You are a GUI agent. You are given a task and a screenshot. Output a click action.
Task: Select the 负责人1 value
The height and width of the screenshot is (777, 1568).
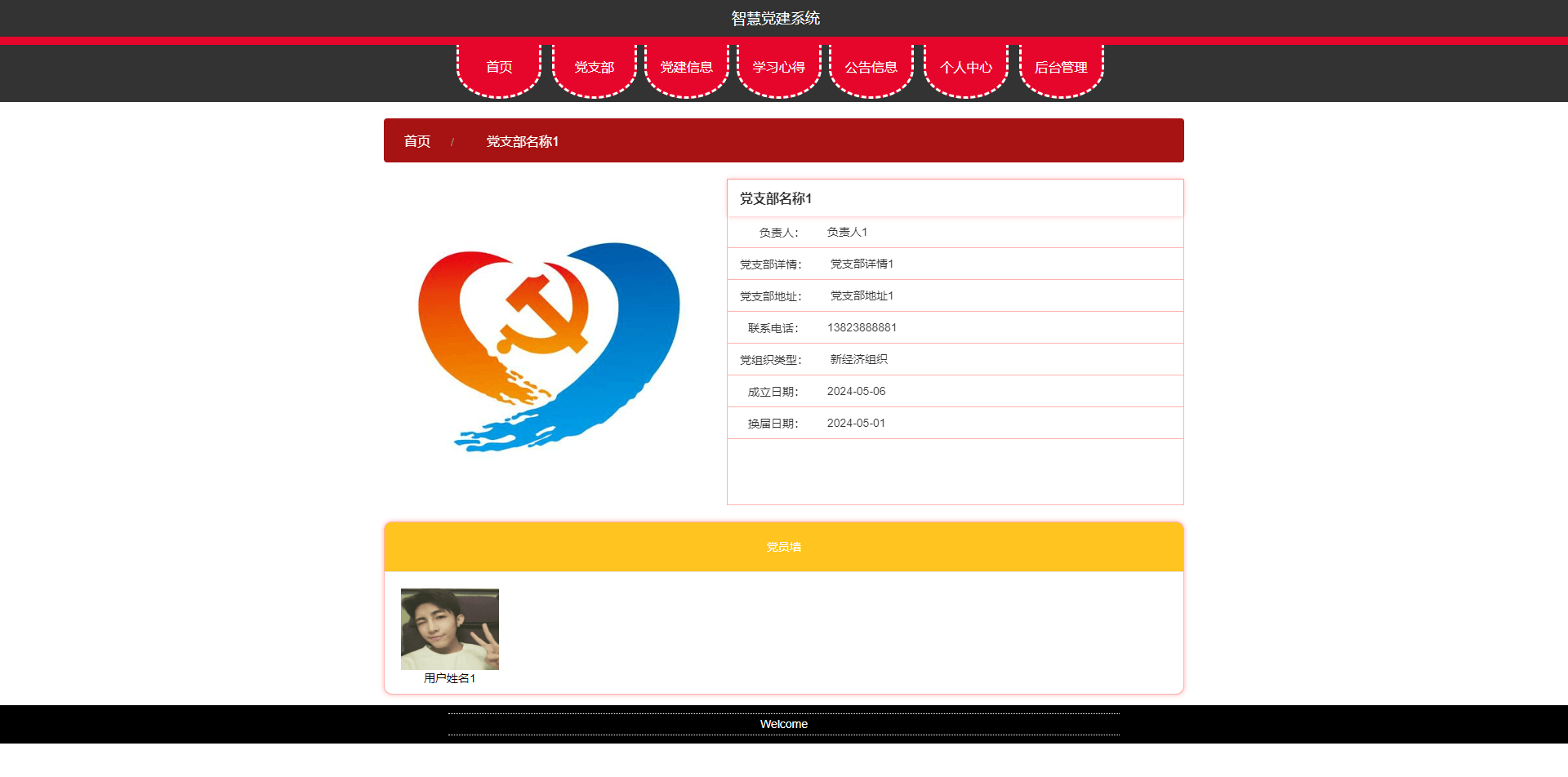pyautogui.click(x=847, y=232)
